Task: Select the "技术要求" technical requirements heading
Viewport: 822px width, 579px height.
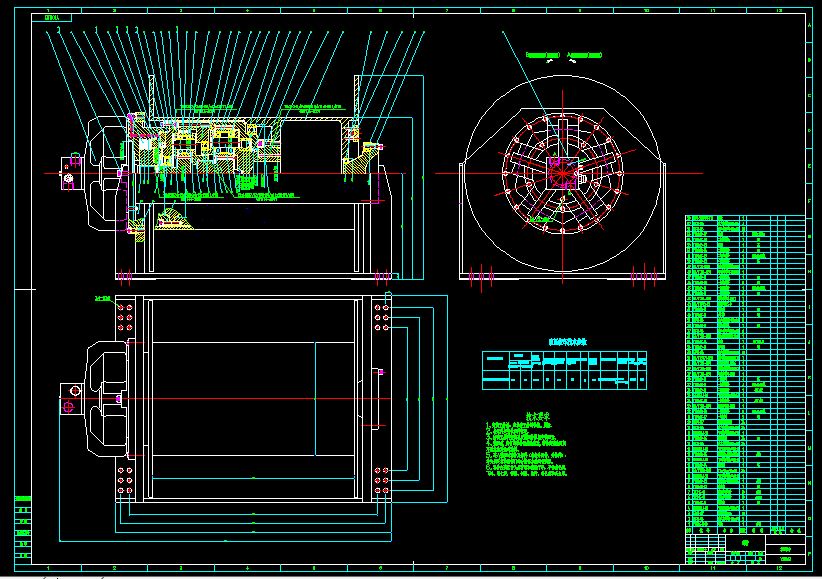Action: point(538,416)
